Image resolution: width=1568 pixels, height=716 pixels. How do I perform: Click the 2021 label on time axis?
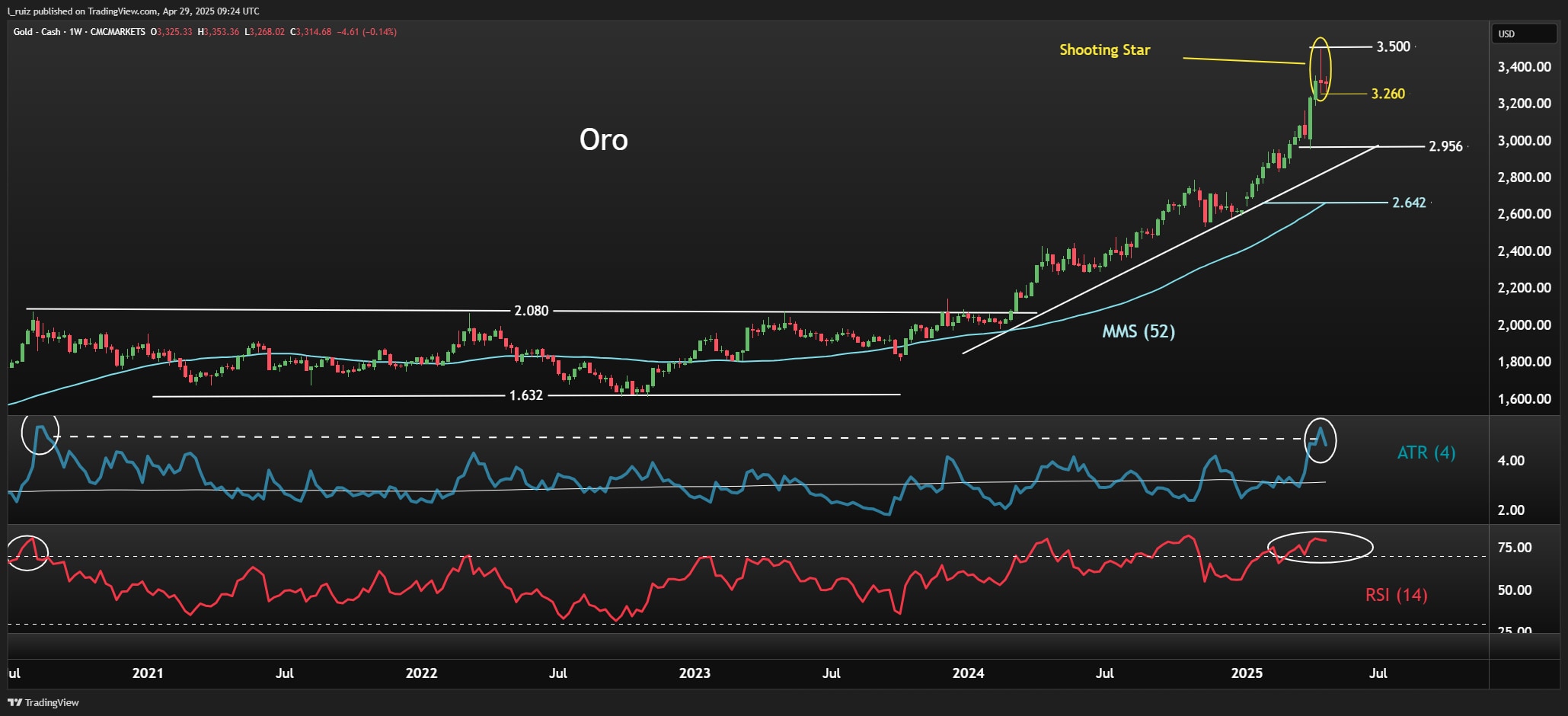[148, 673]
